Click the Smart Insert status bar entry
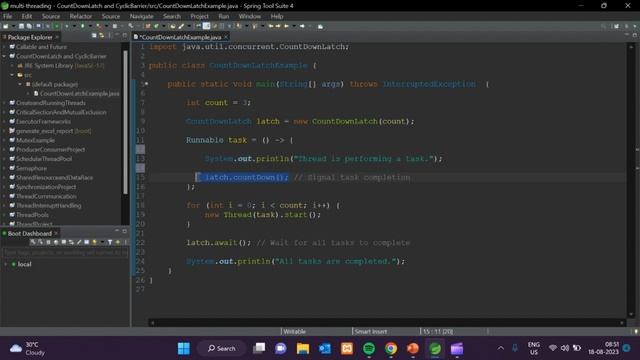 click(x=371, y=331)
